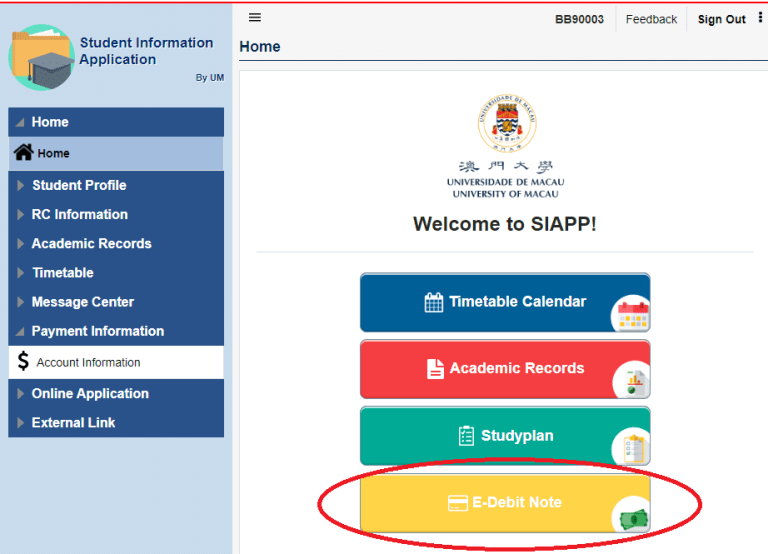Click the card icon on E-Debit Note
Image resolution: width=768 pixels, height=554 pixels.
click(457, 503)
